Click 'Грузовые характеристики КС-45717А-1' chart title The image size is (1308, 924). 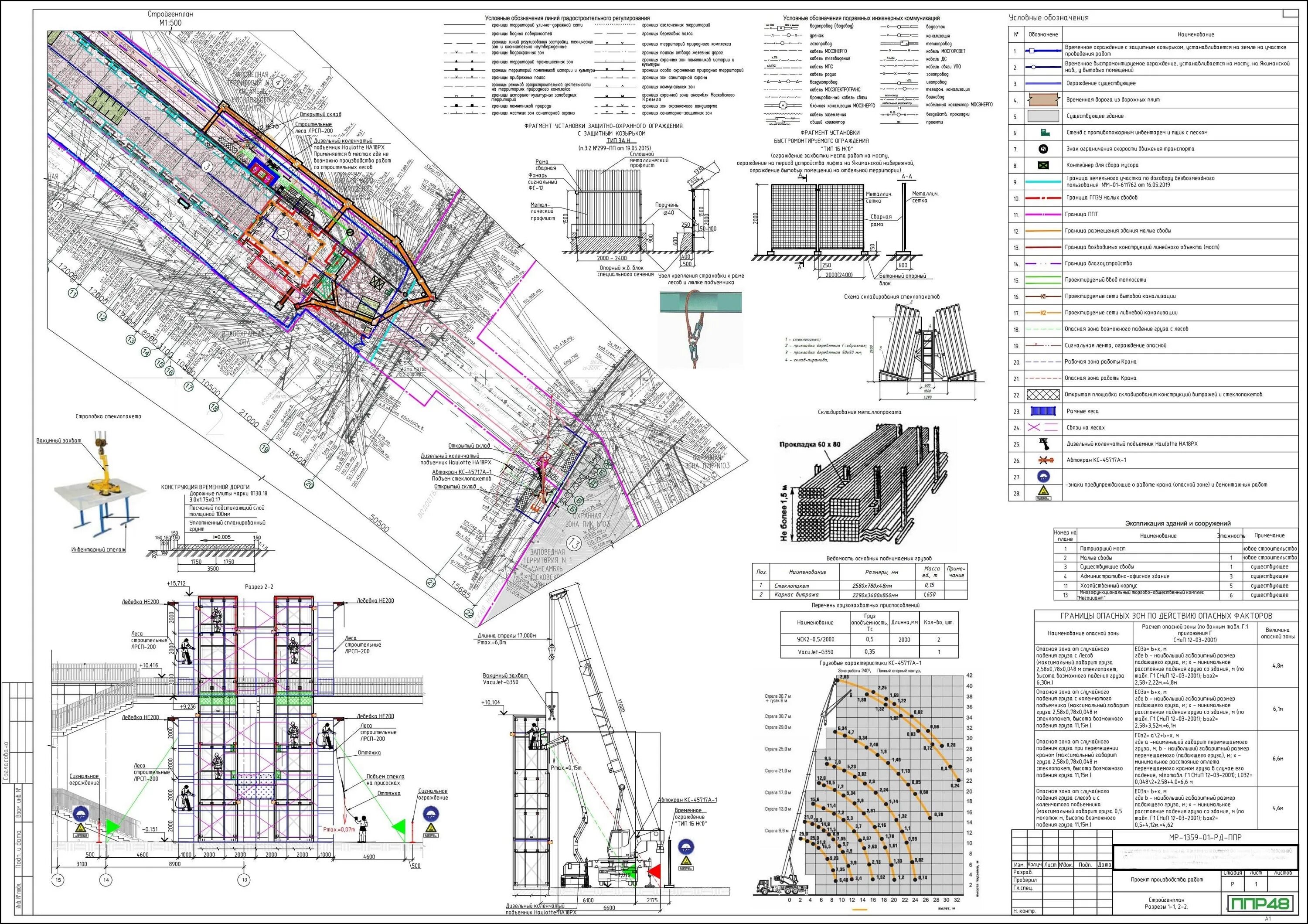coord(871,663)
